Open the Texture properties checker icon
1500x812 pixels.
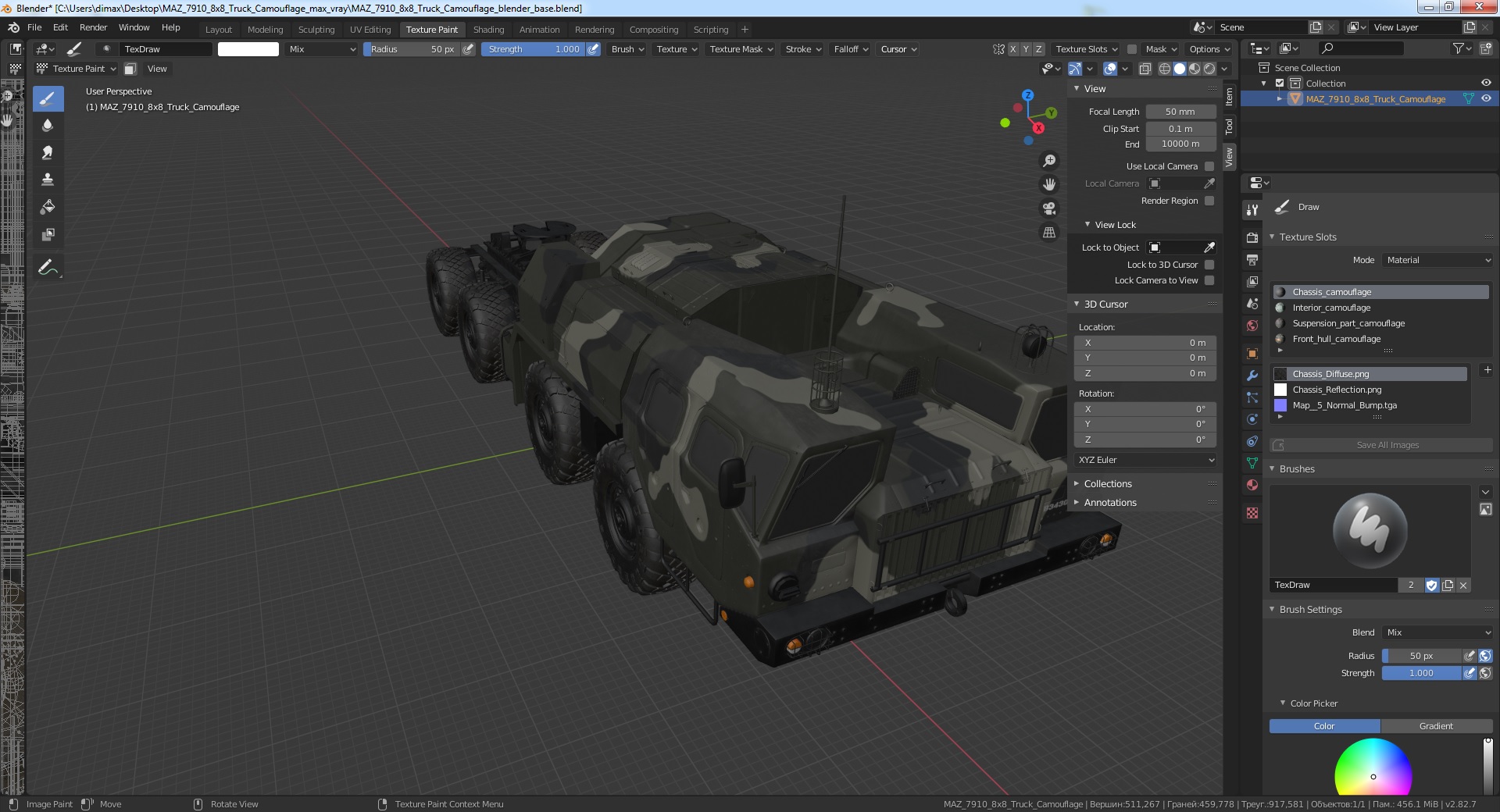(x=1252, y=513)
